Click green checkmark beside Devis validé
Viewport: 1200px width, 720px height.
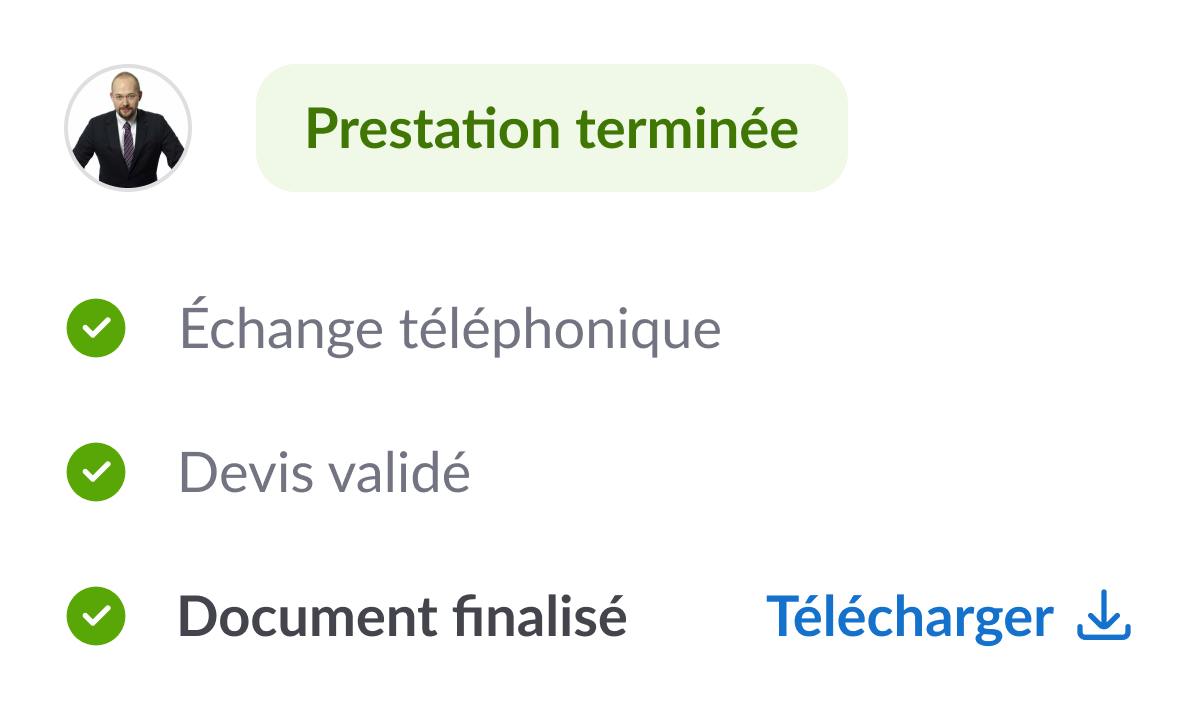[x=96, y=472]
